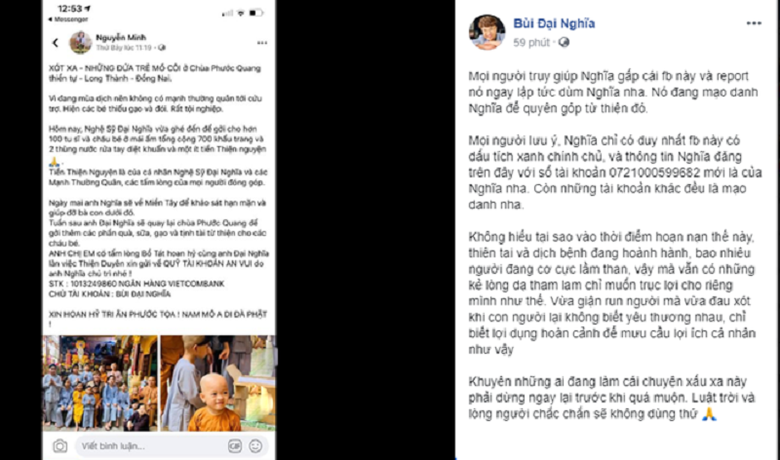Click the Nguyễn Minh name link
The image size is (780, 460).
click(x=120, y=37)
